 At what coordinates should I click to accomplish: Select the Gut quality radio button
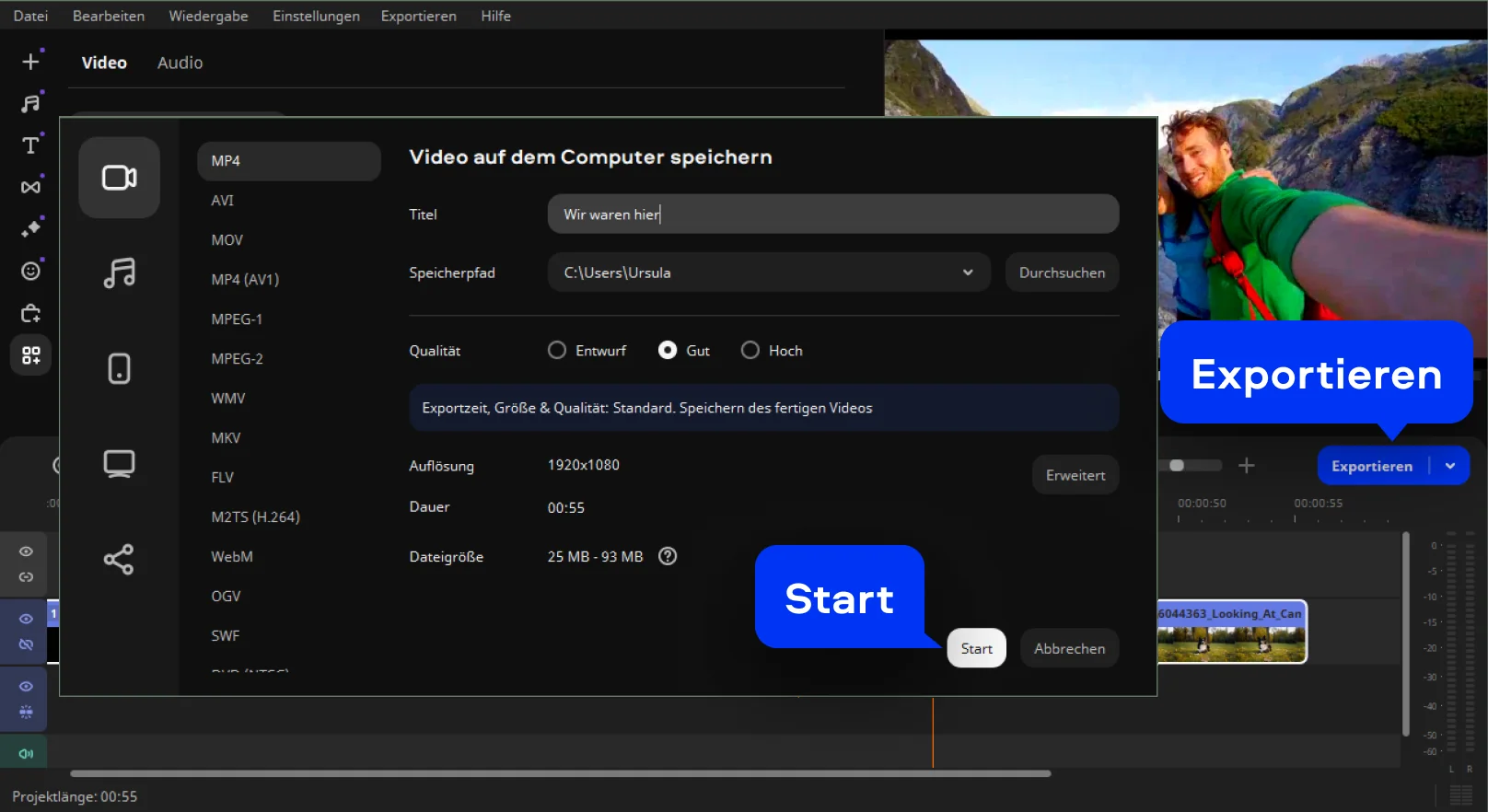click(x=668, y=351)
